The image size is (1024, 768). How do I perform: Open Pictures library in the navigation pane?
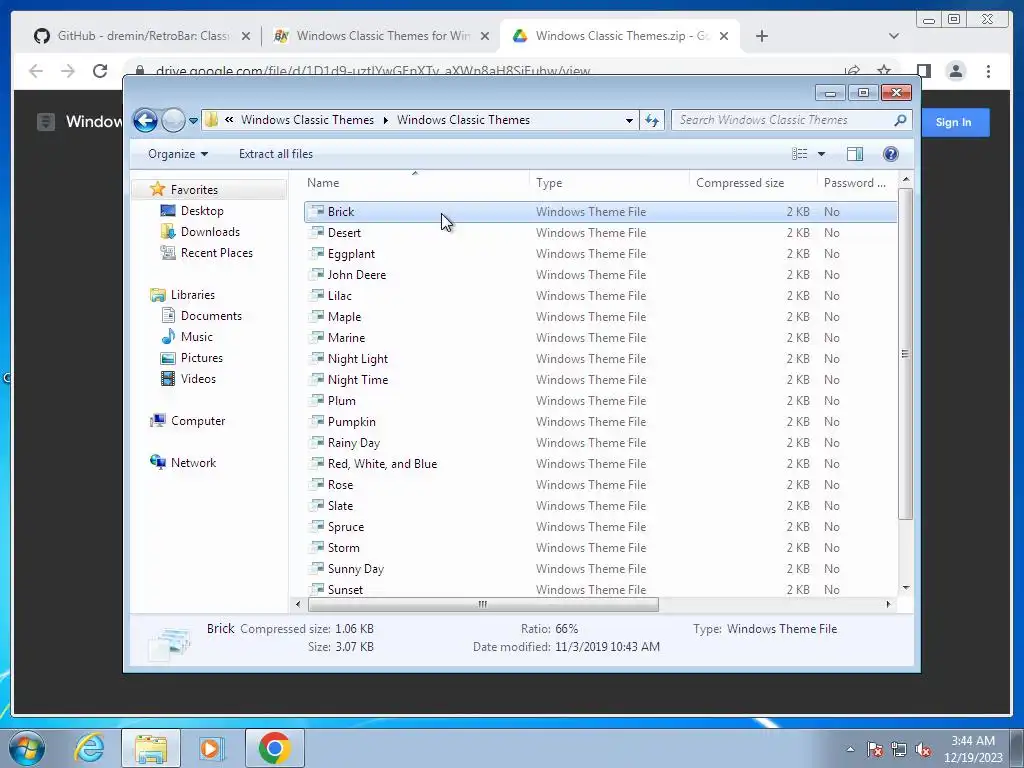(201, 358)
